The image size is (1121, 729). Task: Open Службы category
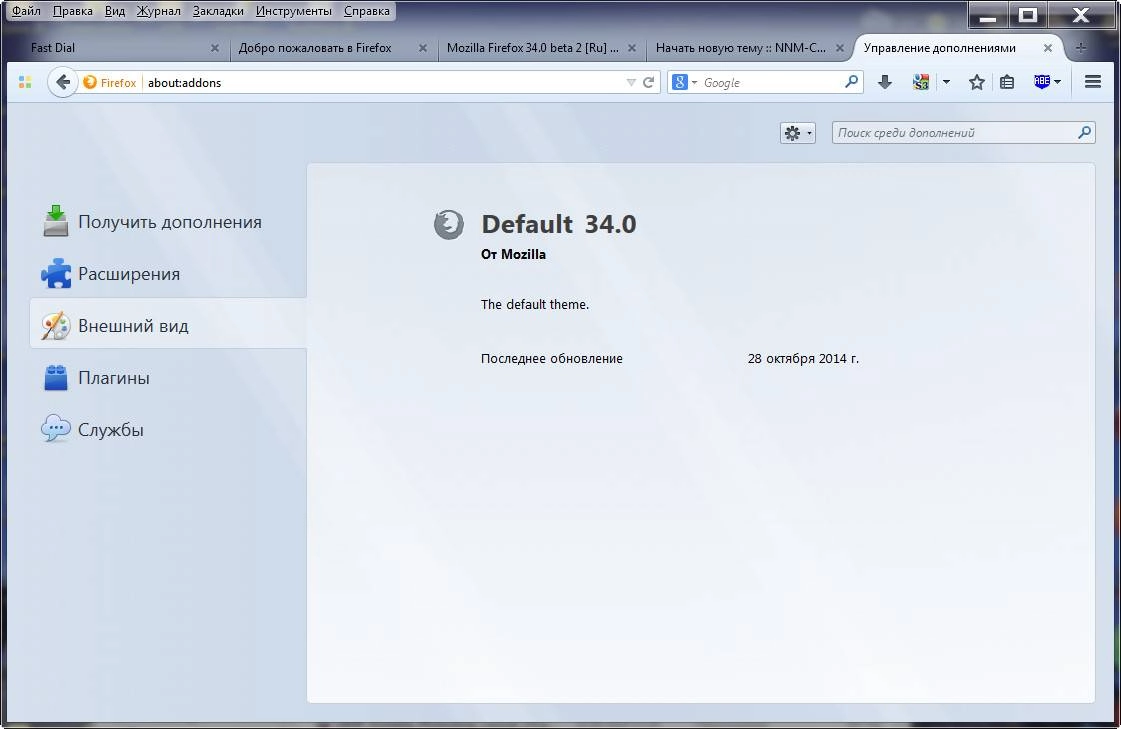tap(168, 430)
